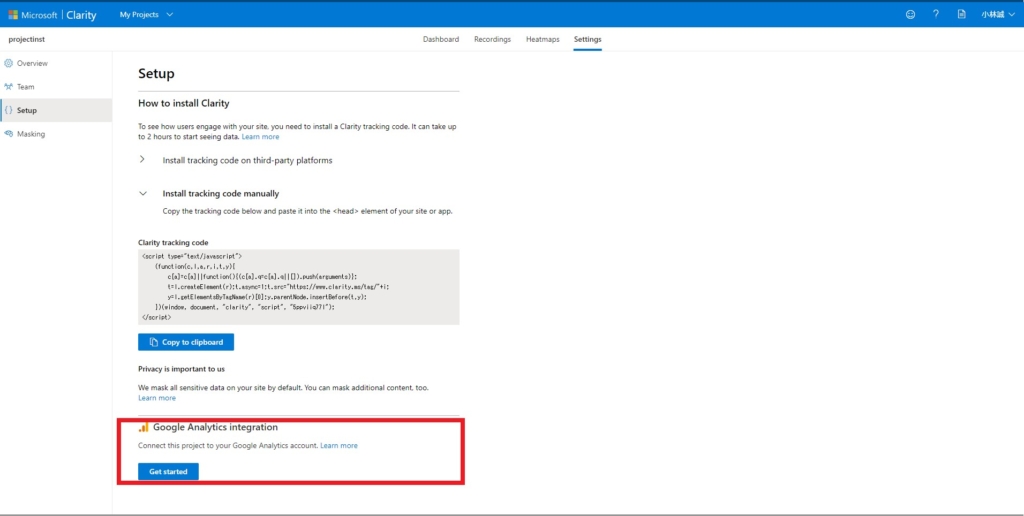Click the document icon in header
Viewport: 1024px width, 516px height.
click(x=961, y=14)
